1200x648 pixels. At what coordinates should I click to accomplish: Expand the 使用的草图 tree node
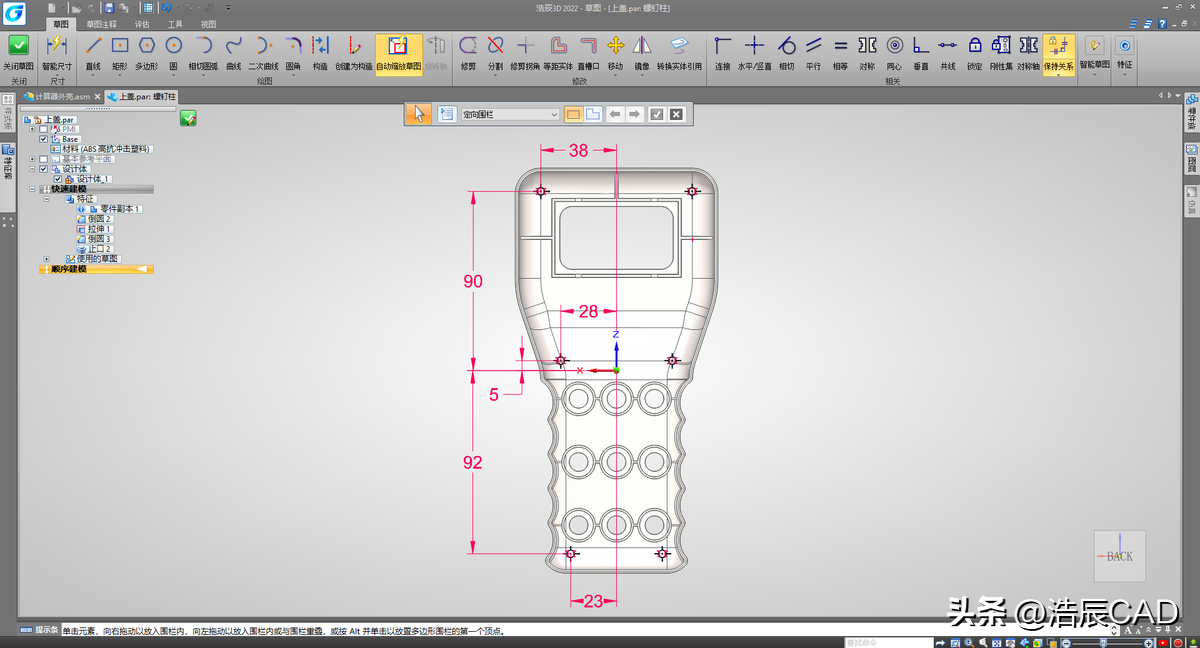point(46,259)
